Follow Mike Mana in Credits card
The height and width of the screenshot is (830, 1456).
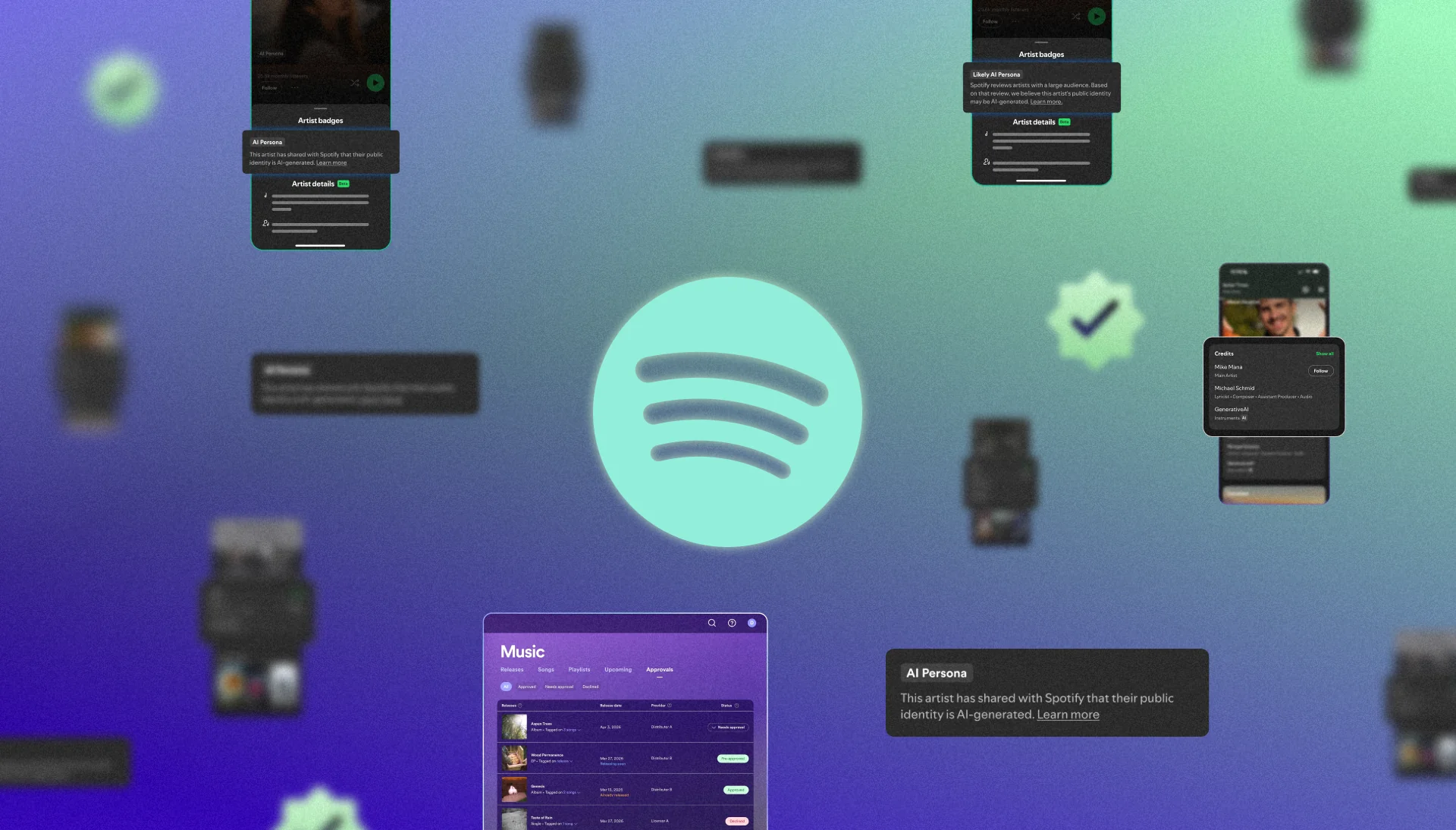(x=1320, y=371)
